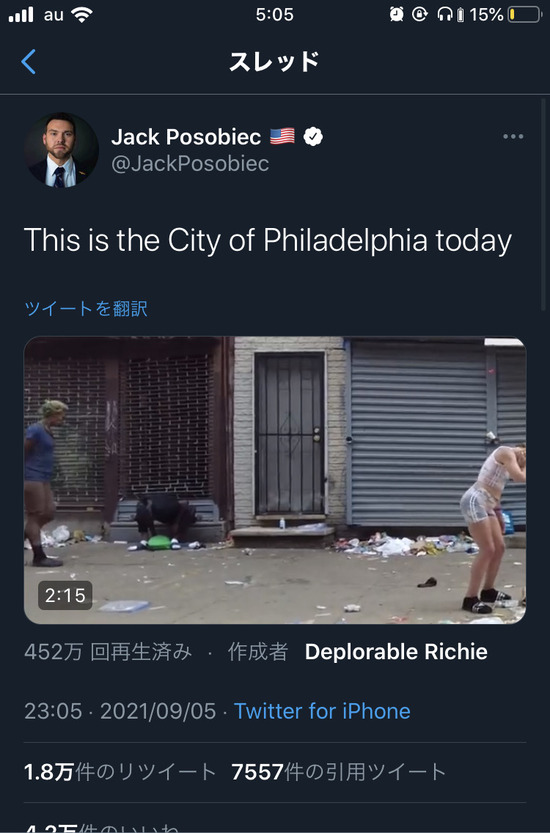Open the @JackPosobiec handle
This screenshot has width=550, height=833.
pyautogui.click(x=190, y=164)
